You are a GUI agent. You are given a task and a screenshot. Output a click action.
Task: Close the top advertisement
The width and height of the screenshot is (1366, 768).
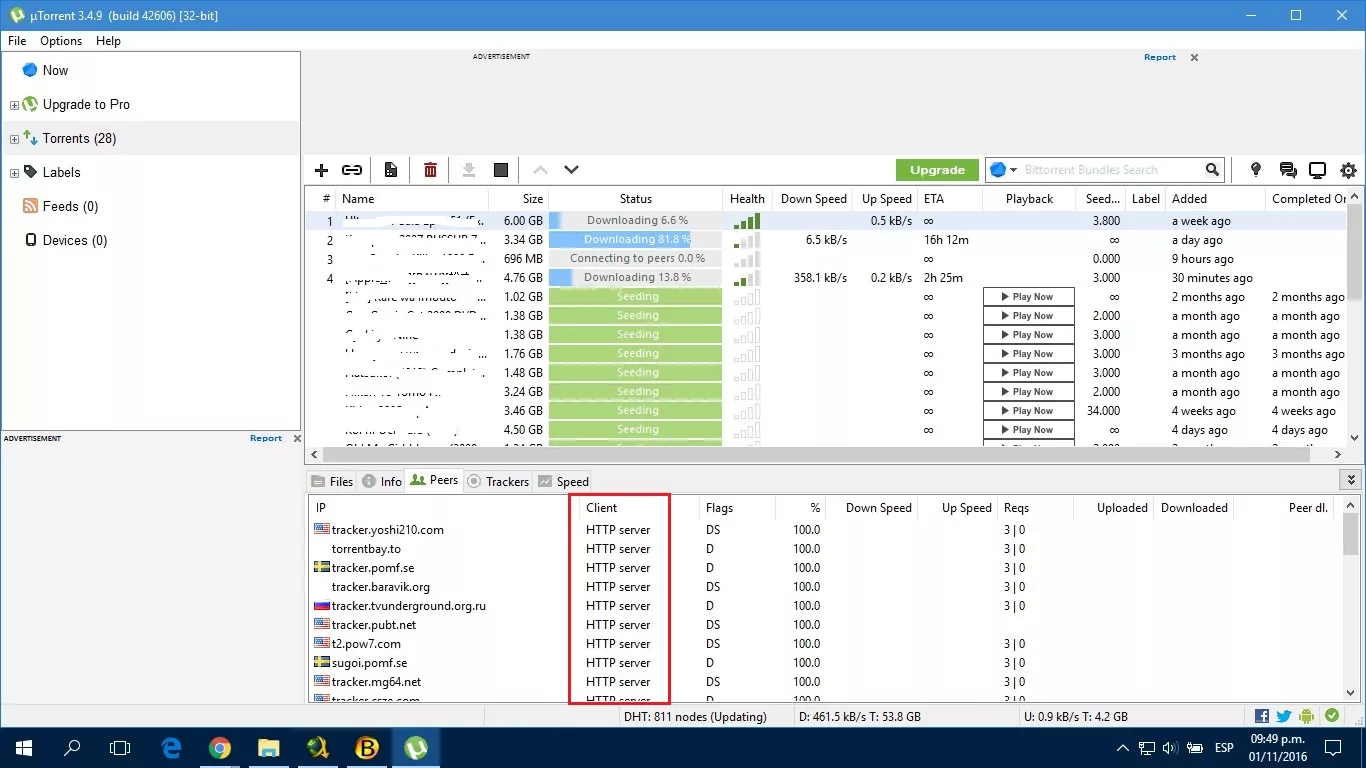[x=1194, y=58]
